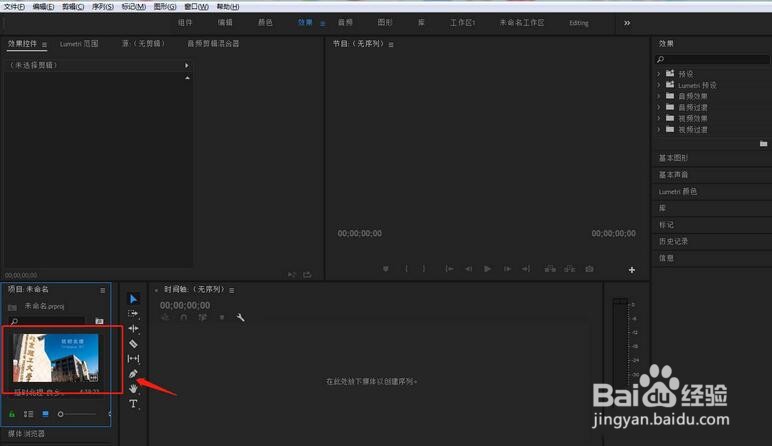The image size is (772, 446).
Task: Expand the 预设 effects folder
Action: [x=659, y=74]
